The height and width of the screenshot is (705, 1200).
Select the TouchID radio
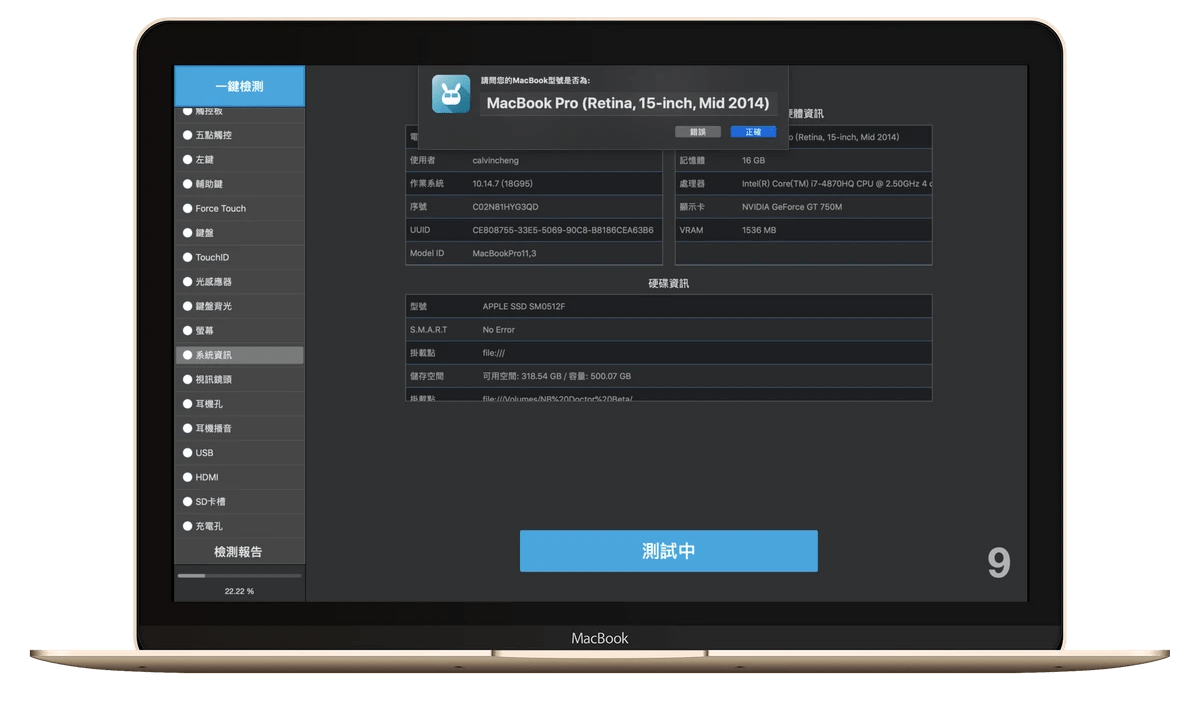pyautogui.click(x=187, y=257)
